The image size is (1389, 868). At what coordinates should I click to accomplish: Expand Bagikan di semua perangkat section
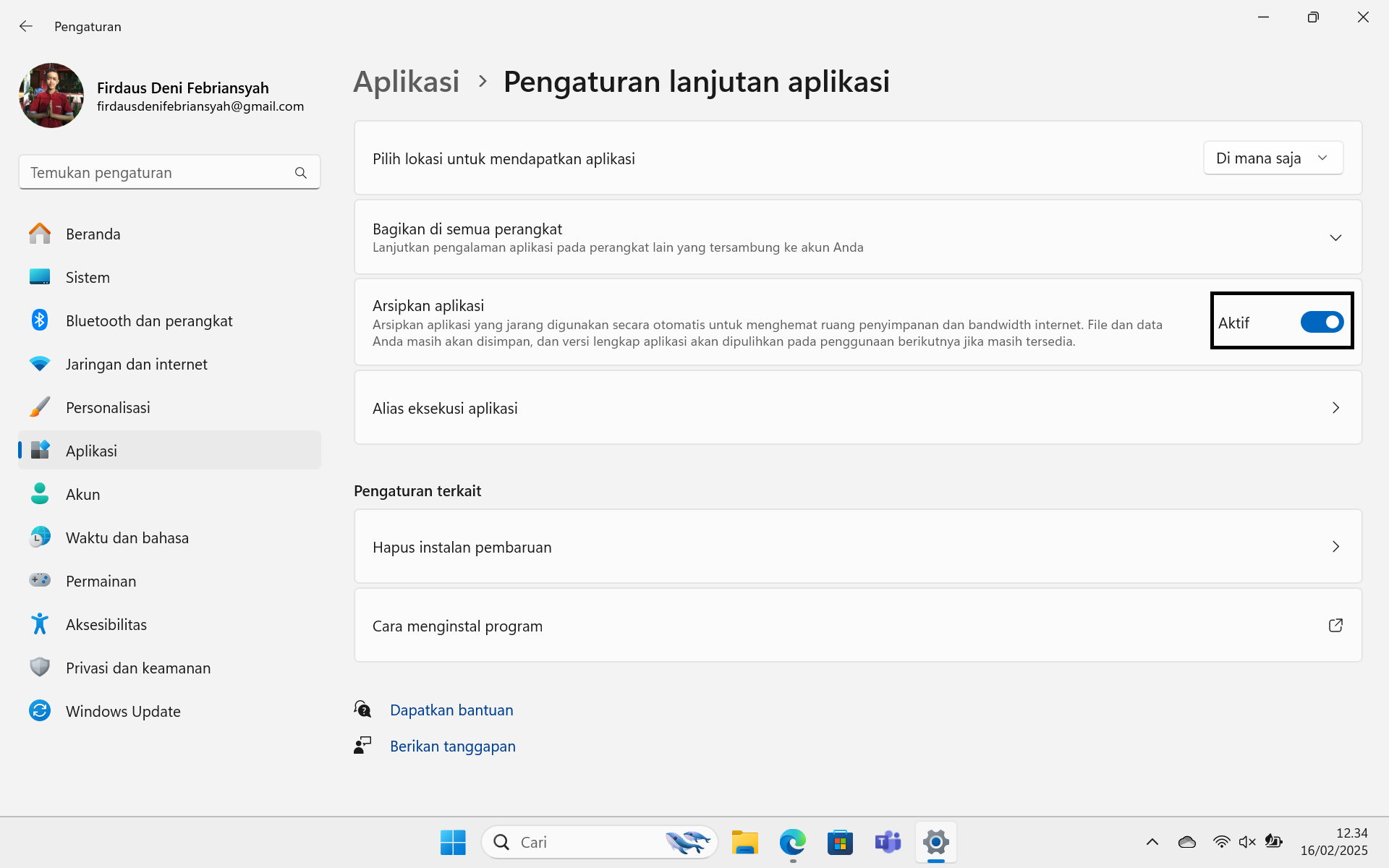coord(1335,237)
